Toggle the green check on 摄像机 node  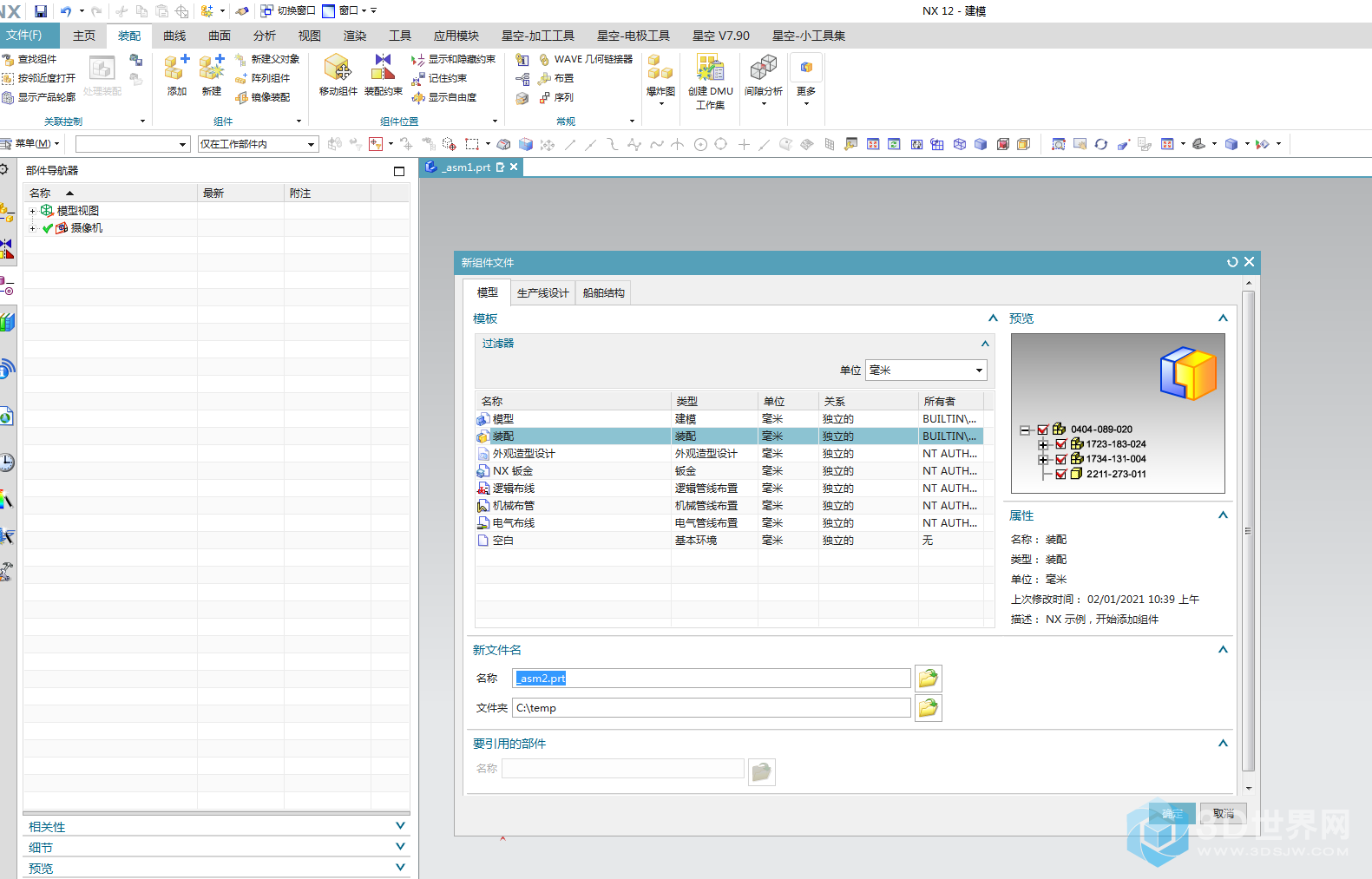[x=48, y=228]
